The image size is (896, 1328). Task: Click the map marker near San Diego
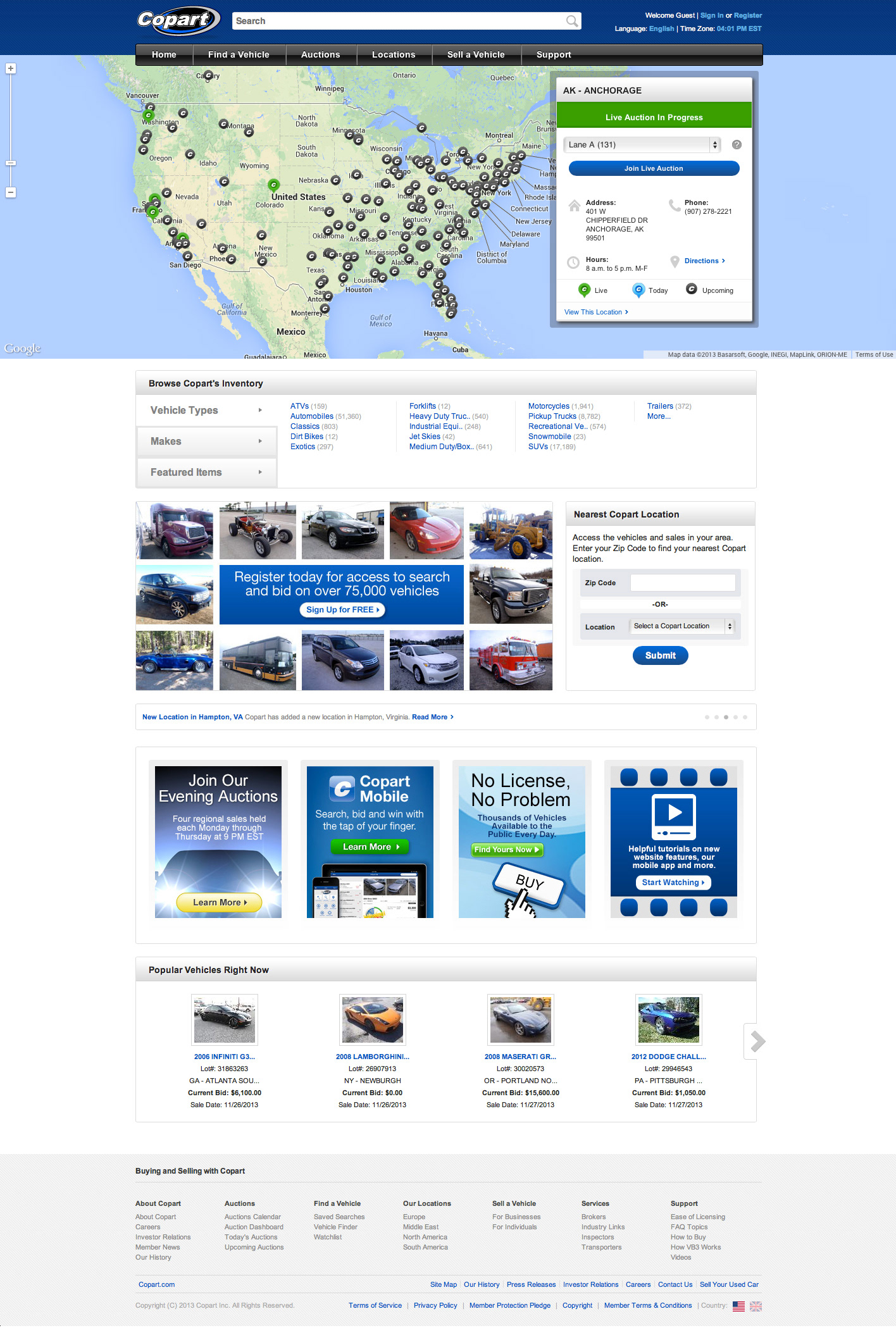pyautogui.click(x=188, y=256)
